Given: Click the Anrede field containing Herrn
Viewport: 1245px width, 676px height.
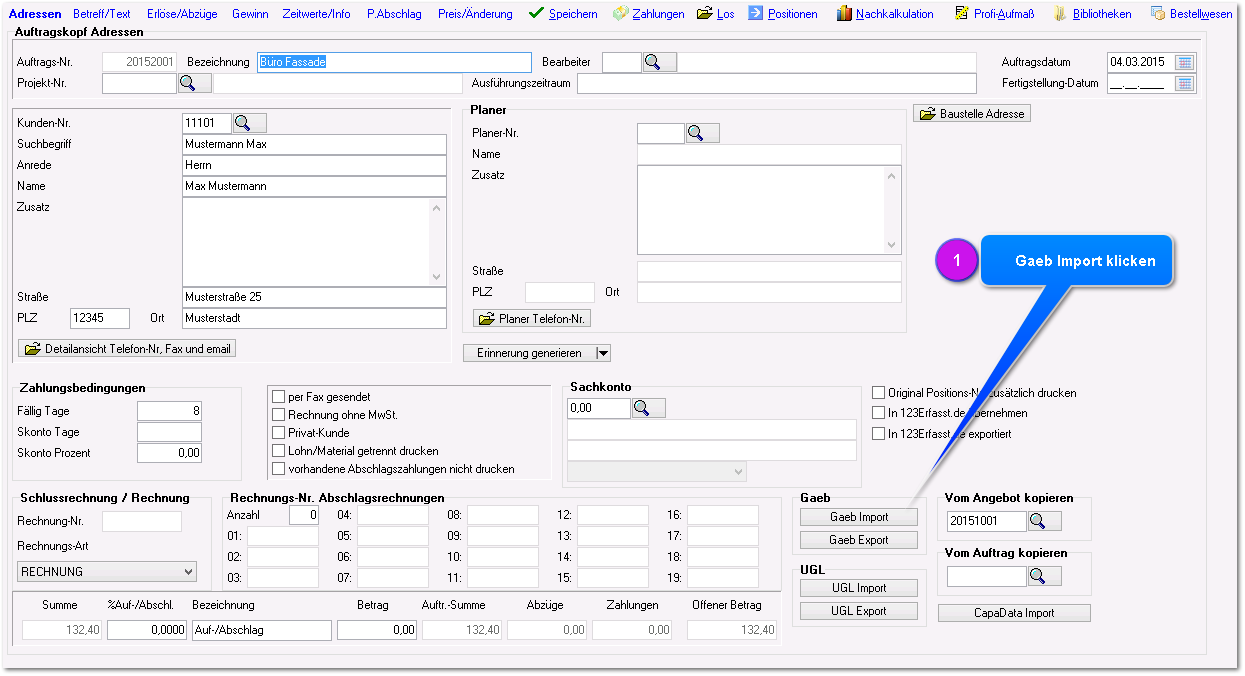Looking at the screenshot, I should tap(314, 165).
